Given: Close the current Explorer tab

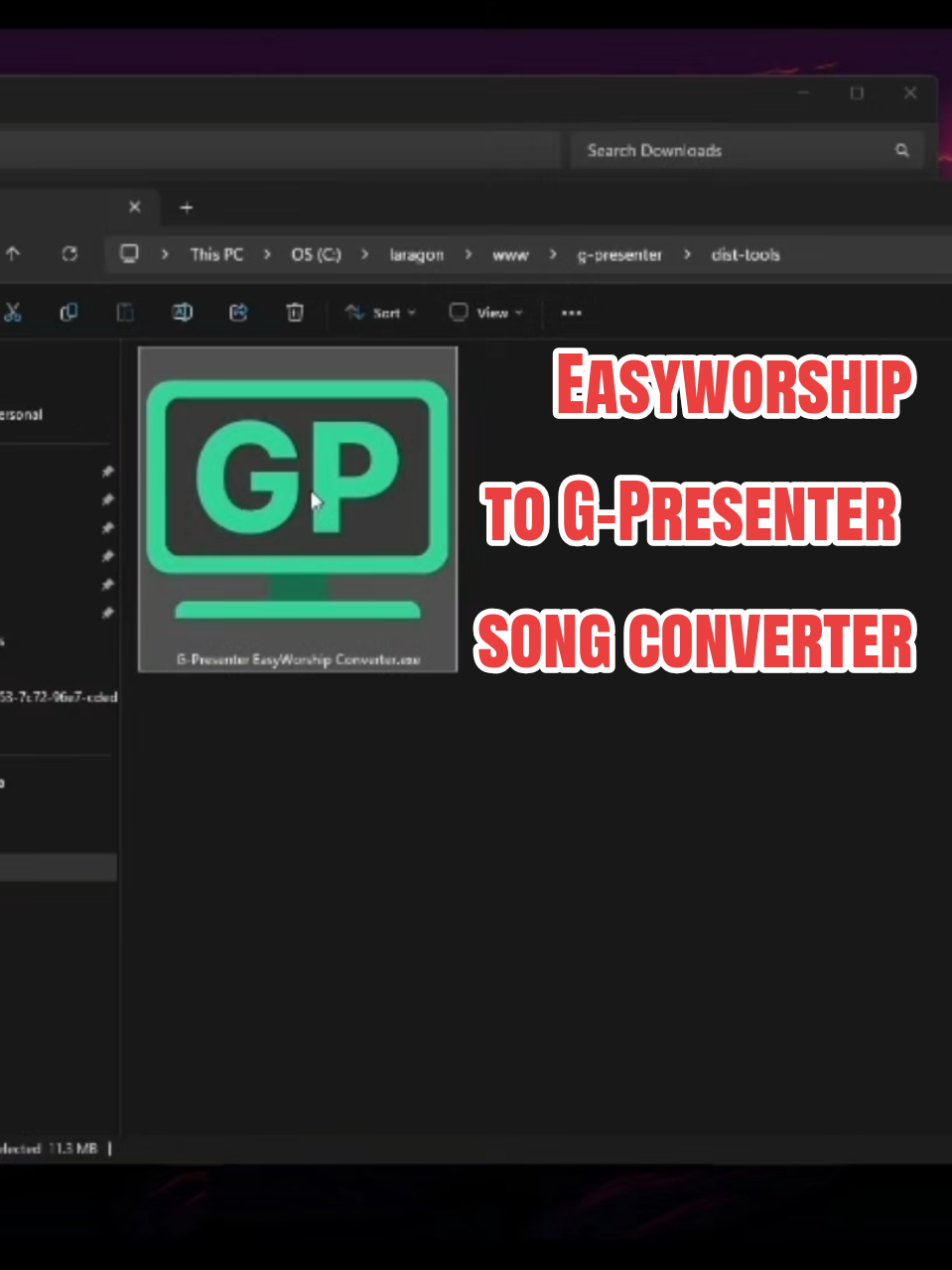Looking at the screenshot, I should (x=135, y=207).
